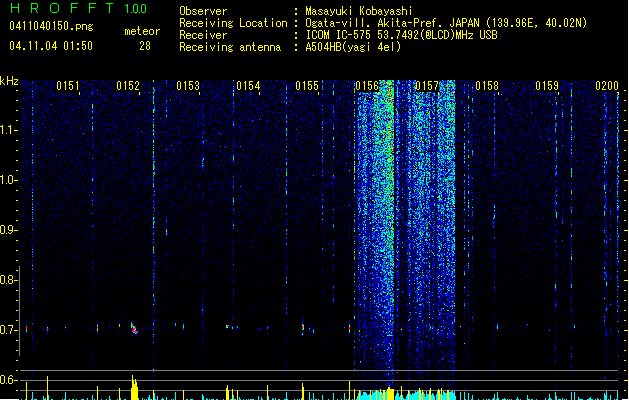
Task: Click the 0151 time marker
Action: pos(68,86)
